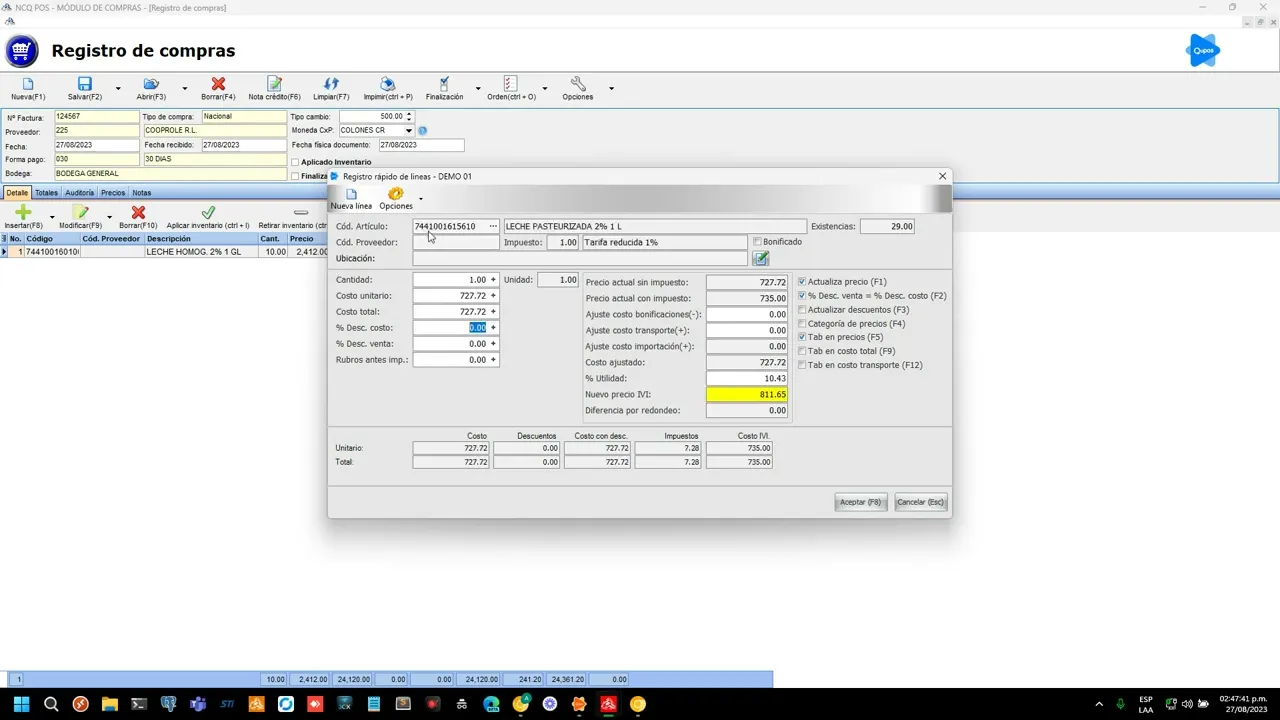Image resolution: width=1280 pixels, height=720 pixels.
Task: Switch to Auditoría tab
Action: pyautogui.click(x=79, y=193)
